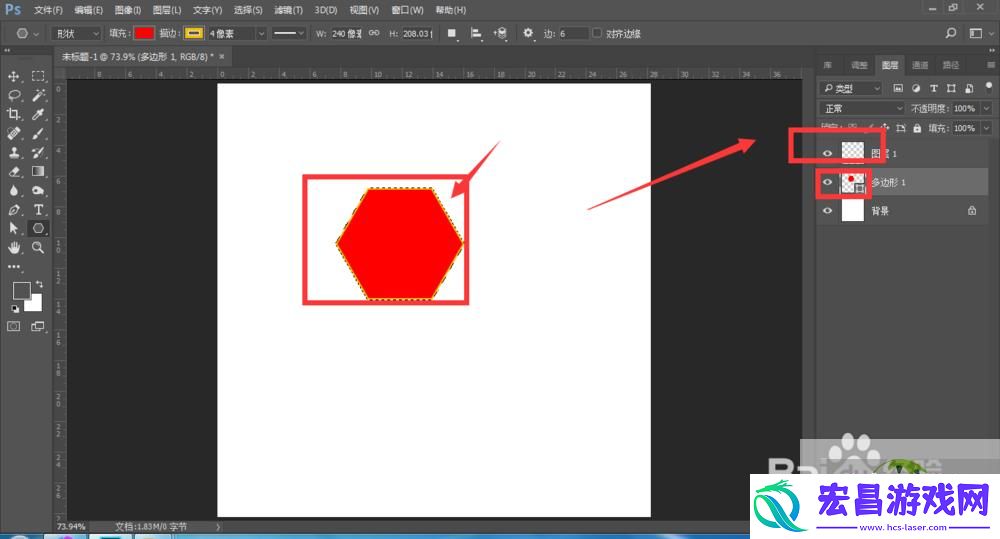Screen dimensions: 1000x539
Task: Select the Eyedropper tool
Action: click(38, 115)
